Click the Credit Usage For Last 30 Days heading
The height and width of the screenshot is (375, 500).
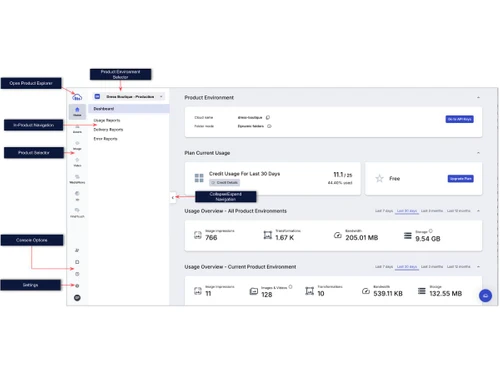[244, 174]
